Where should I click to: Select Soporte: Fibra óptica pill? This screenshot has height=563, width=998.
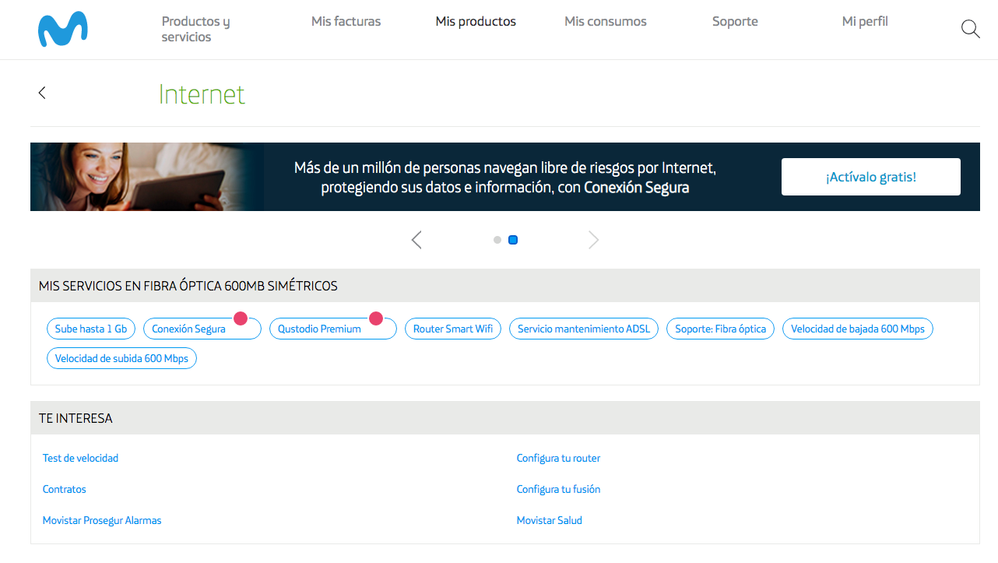(720, 329)
